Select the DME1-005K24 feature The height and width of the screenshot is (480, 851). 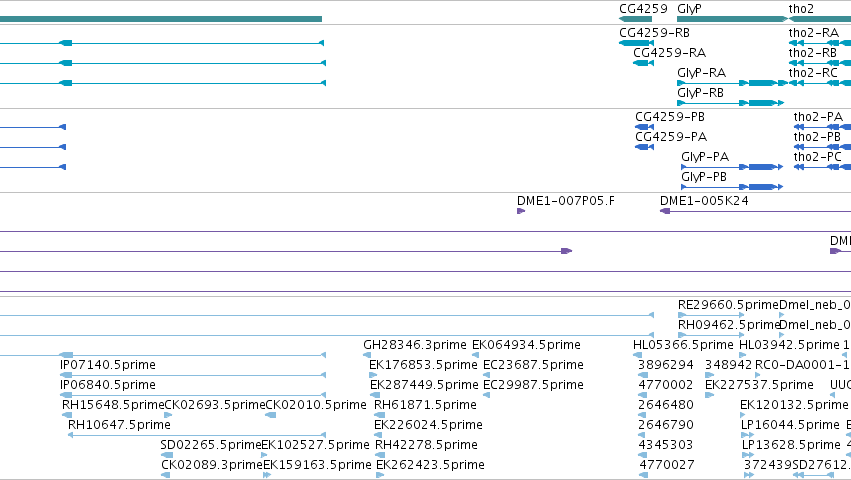click(x=704, y=201)
